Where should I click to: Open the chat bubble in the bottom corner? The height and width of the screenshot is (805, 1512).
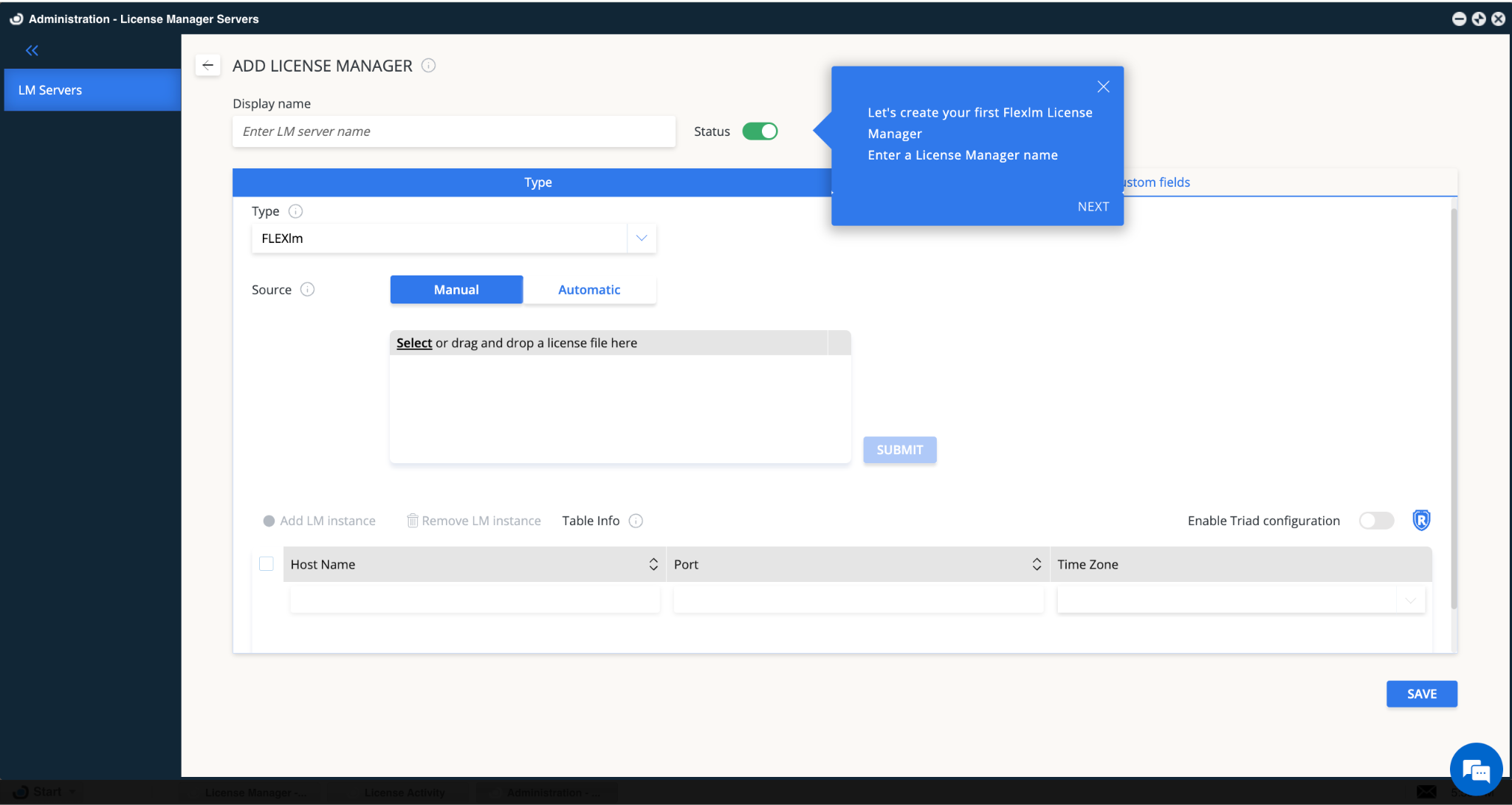click(1475, 769)
